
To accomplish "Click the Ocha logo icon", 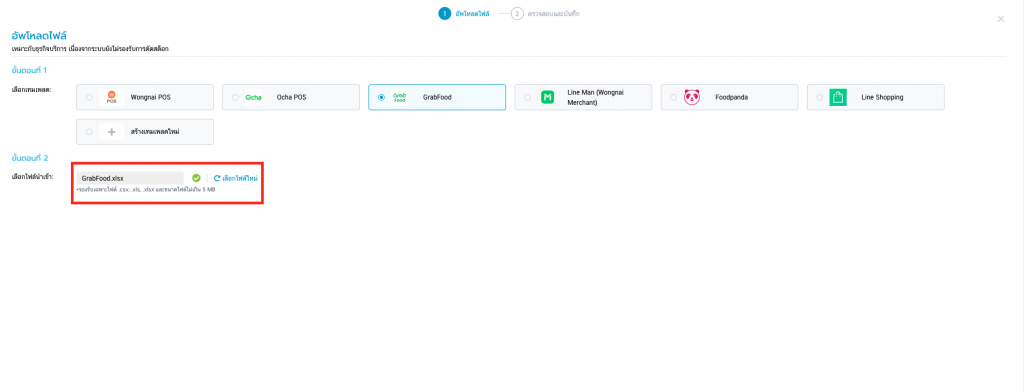I will click(253, 97).
